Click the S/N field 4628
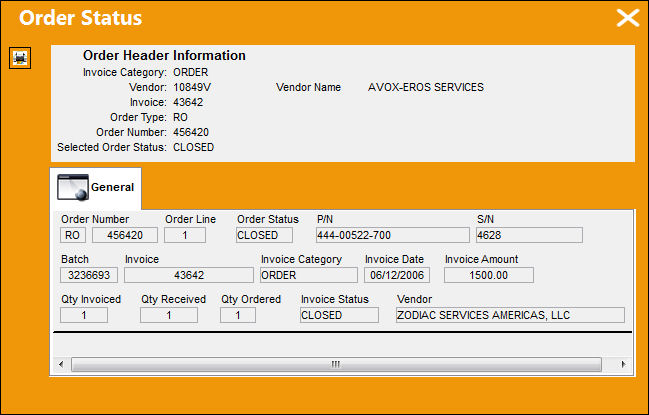The width and height of the screenshot is (649, 415). tap(529, 235)
